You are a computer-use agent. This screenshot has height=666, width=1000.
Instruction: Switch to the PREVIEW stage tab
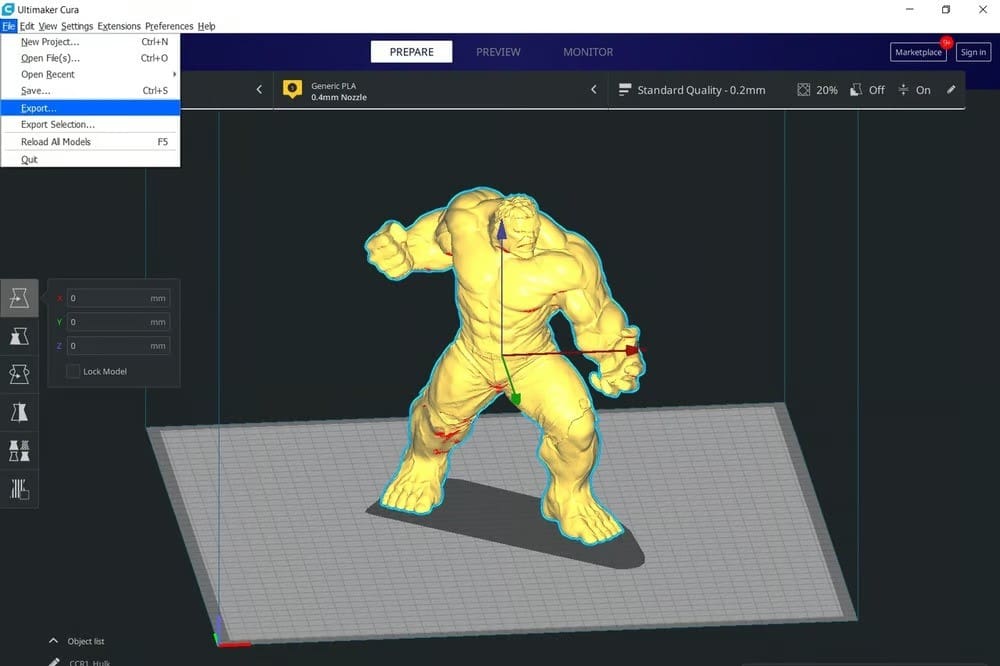(x=498, y=52)
